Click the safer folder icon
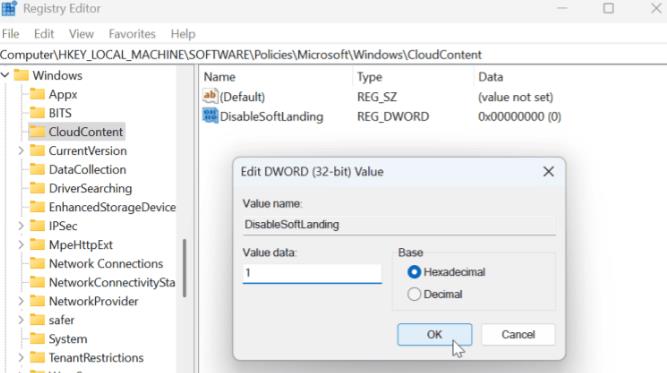 click(37, 320)
